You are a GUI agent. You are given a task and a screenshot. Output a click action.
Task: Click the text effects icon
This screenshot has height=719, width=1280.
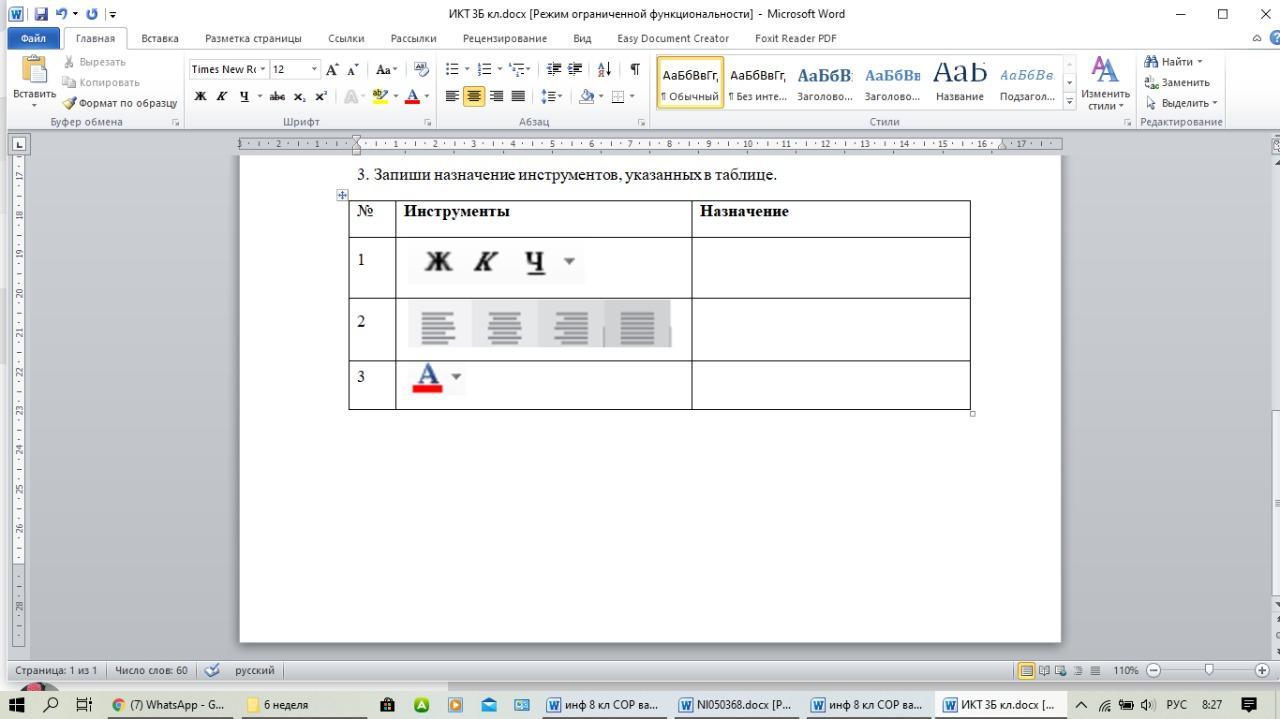click(x=350, y=97)
